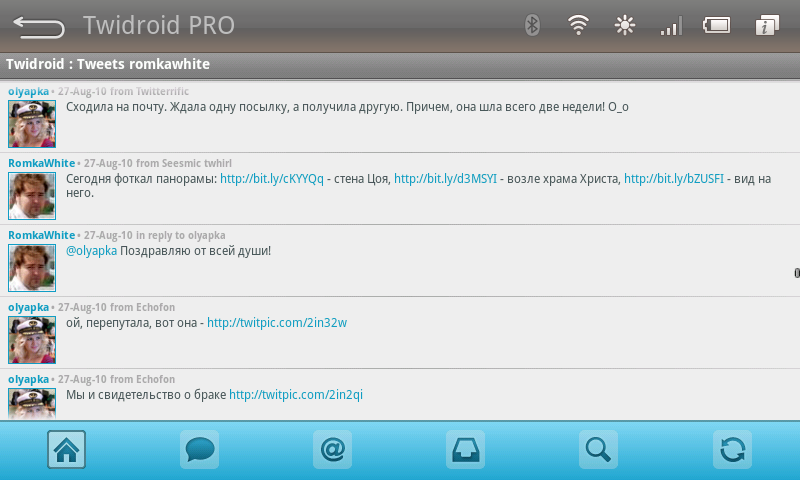800x480 pixels.
Task: Tap olyapka username above 'ой, перепутала' tweet
Action: [x=29, y=308]
